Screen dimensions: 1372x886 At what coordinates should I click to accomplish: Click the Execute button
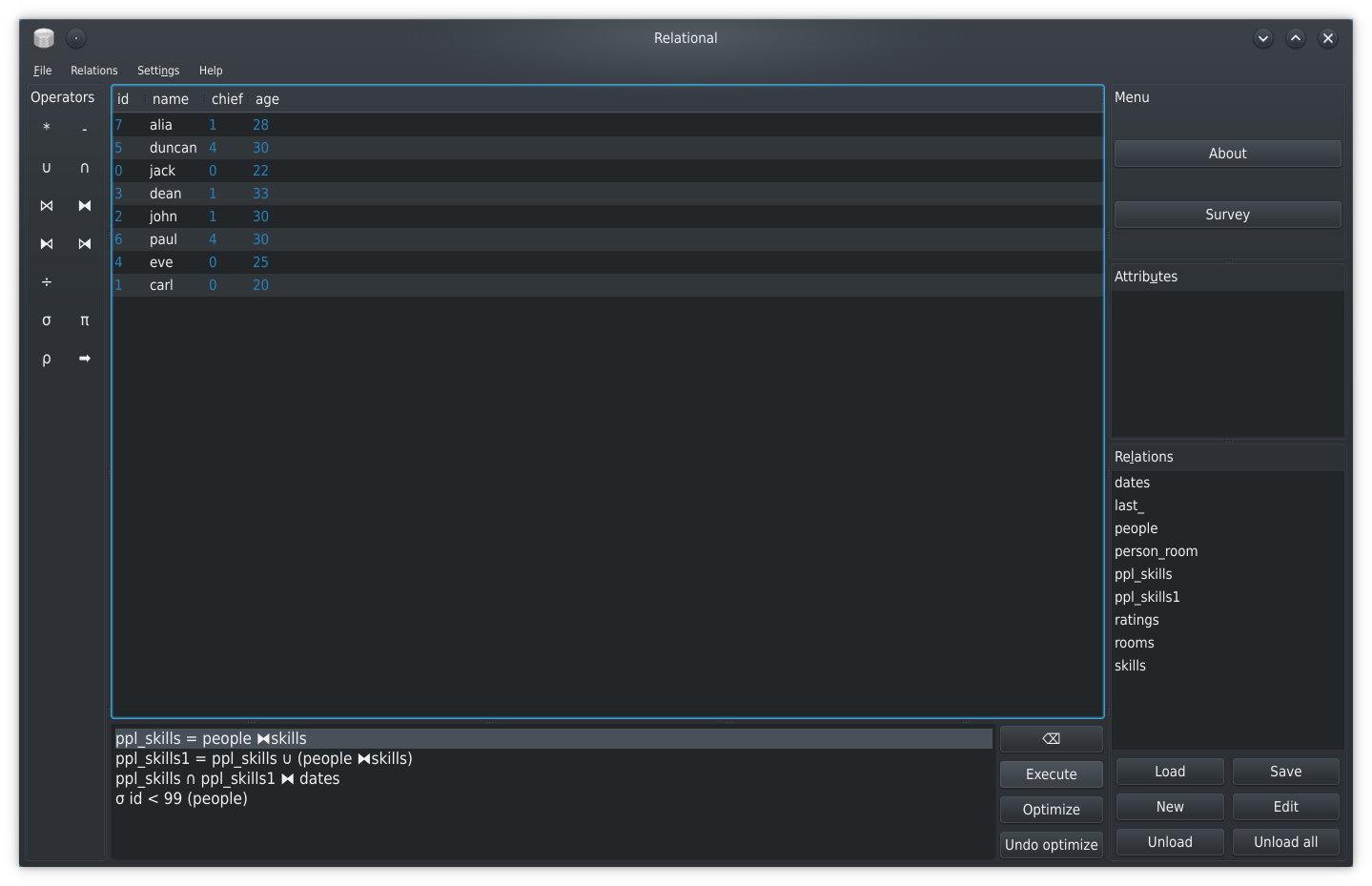tap(1052, 774)
